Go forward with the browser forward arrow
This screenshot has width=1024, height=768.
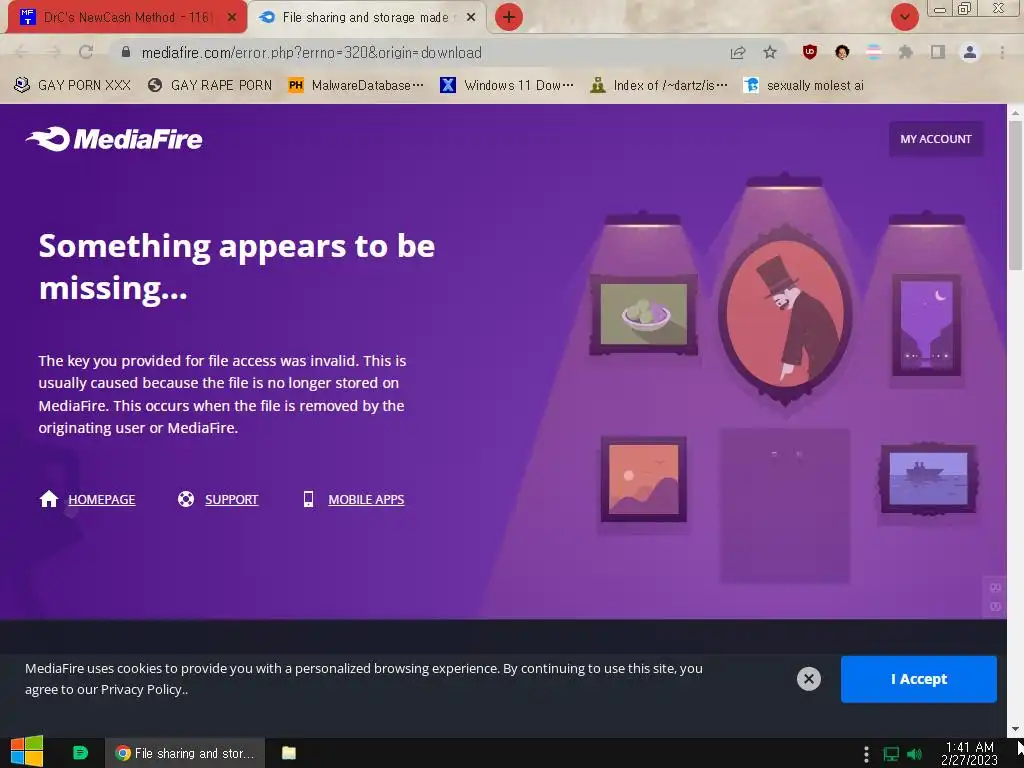point(54,52)
